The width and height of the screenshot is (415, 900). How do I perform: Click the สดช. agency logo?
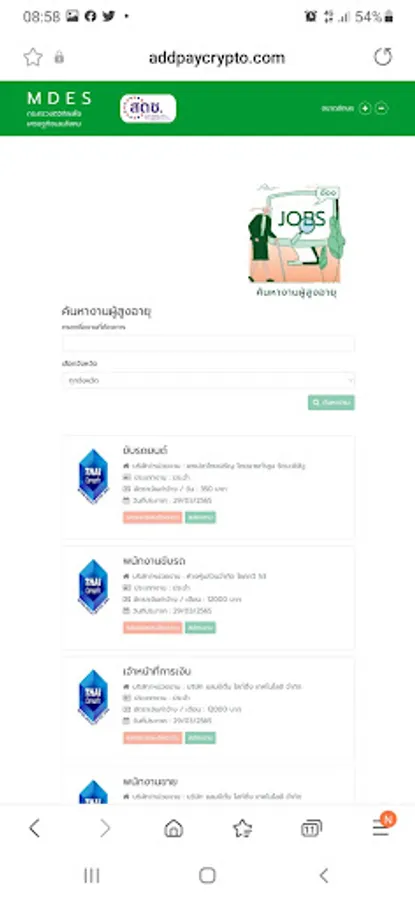click(148, 108)
